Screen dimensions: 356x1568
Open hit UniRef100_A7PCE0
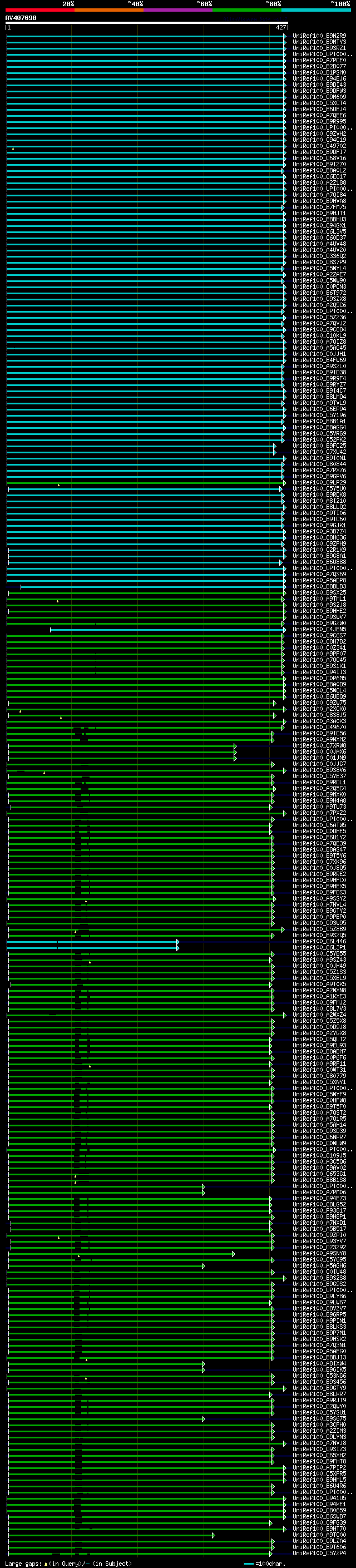[319, 60]
